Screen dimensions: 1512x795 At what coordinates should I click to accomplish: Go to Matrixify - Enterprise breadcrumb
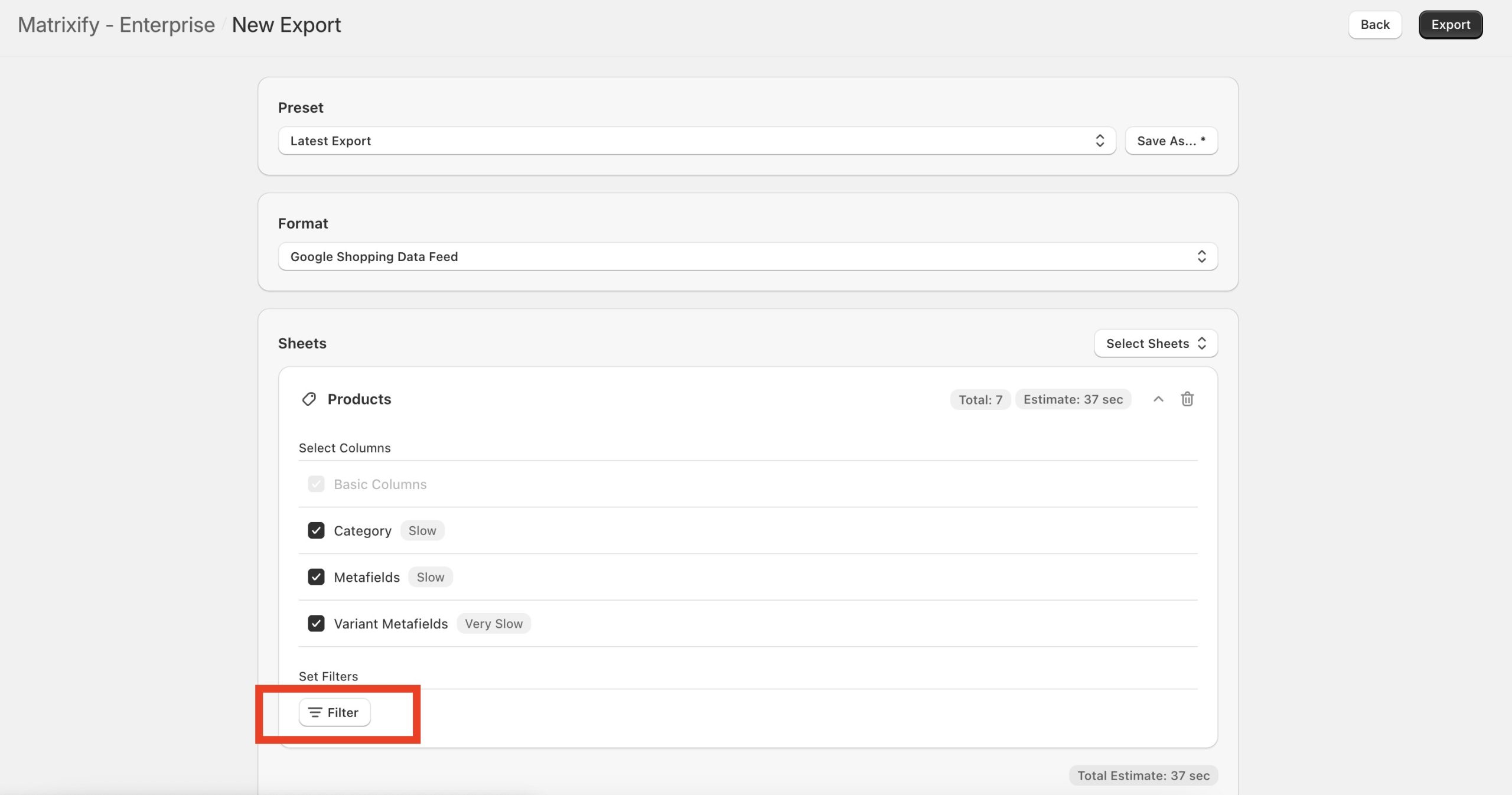pyautogui.click(x=116, y=24)
